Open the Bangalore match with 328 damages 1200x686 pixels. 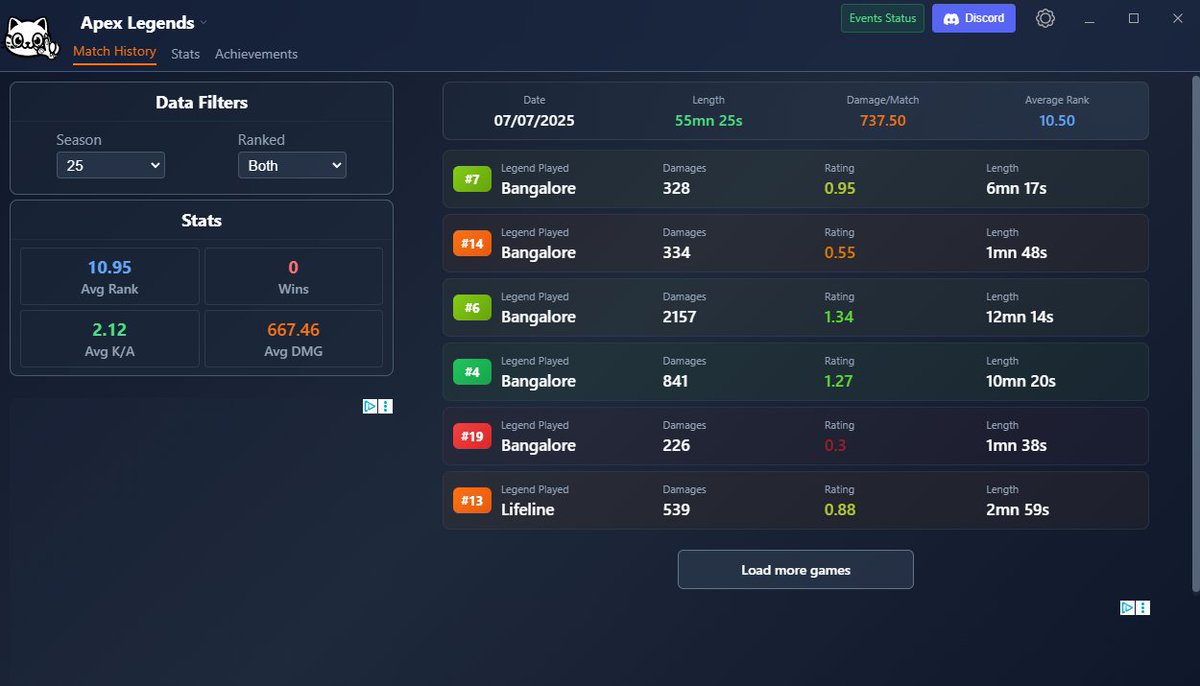click(x=796, y=179)
